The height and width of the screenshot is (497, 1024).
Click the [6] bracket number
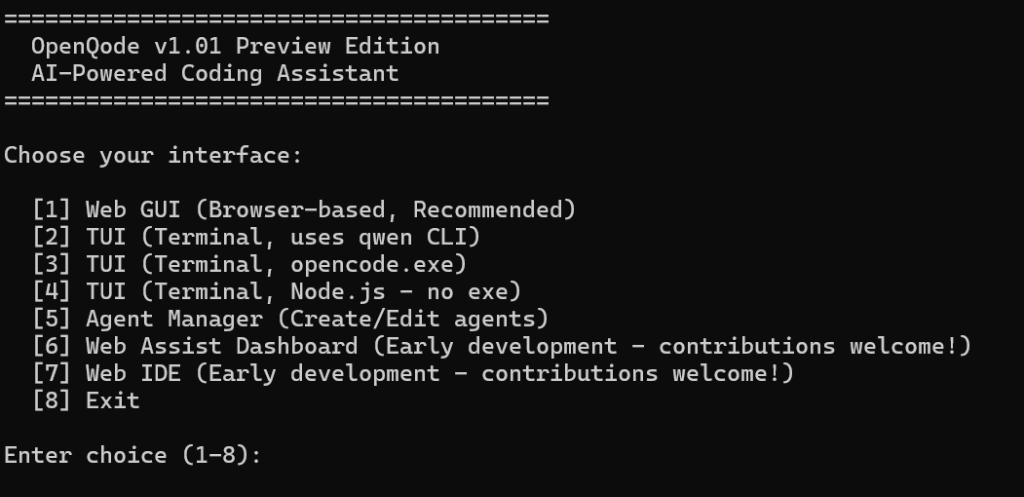(x=51, y=346)
